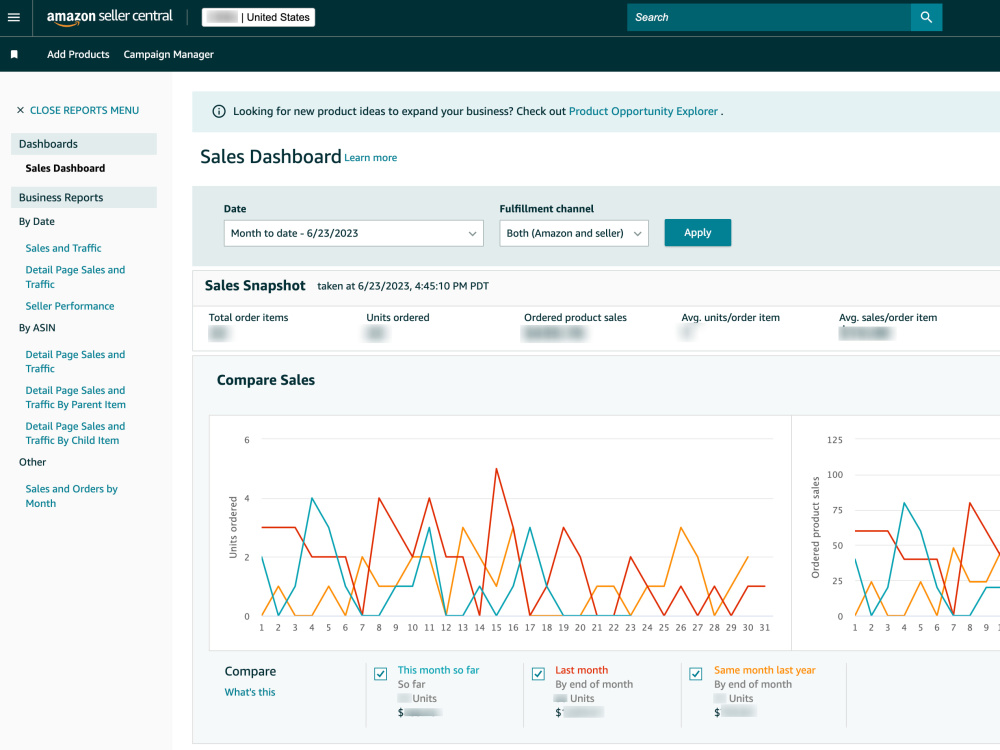Select the Business Reports section header
The image size is (1000, 750).
click(84, 198)
